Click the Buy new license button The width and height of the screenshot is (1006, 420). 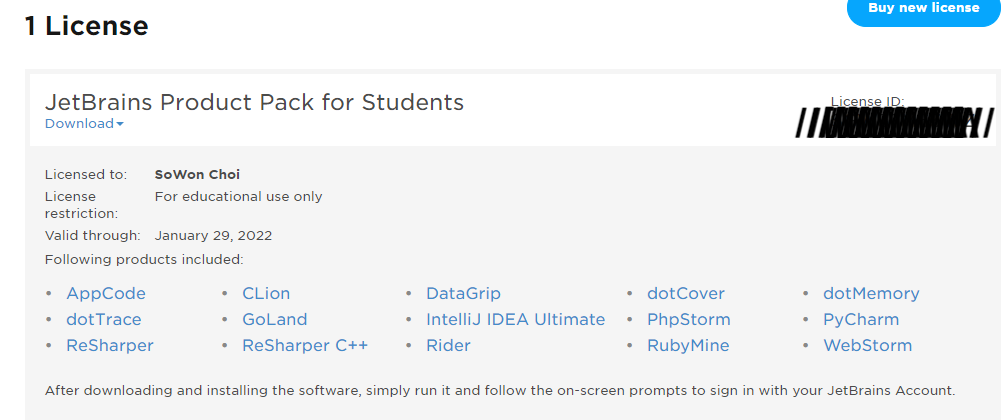coord(924,10)
